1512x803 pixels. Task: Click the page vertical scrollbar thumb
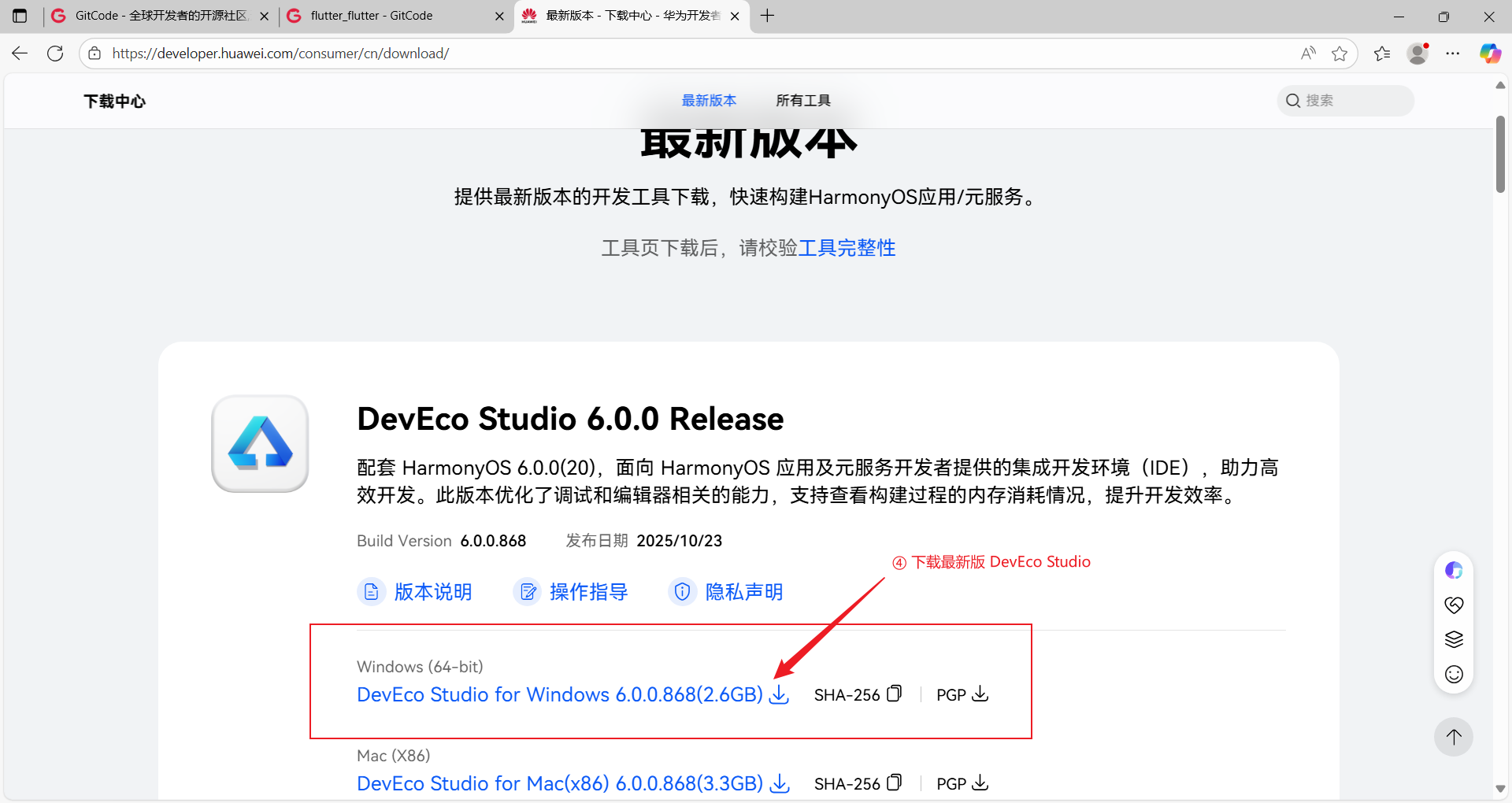[1500, 154]
